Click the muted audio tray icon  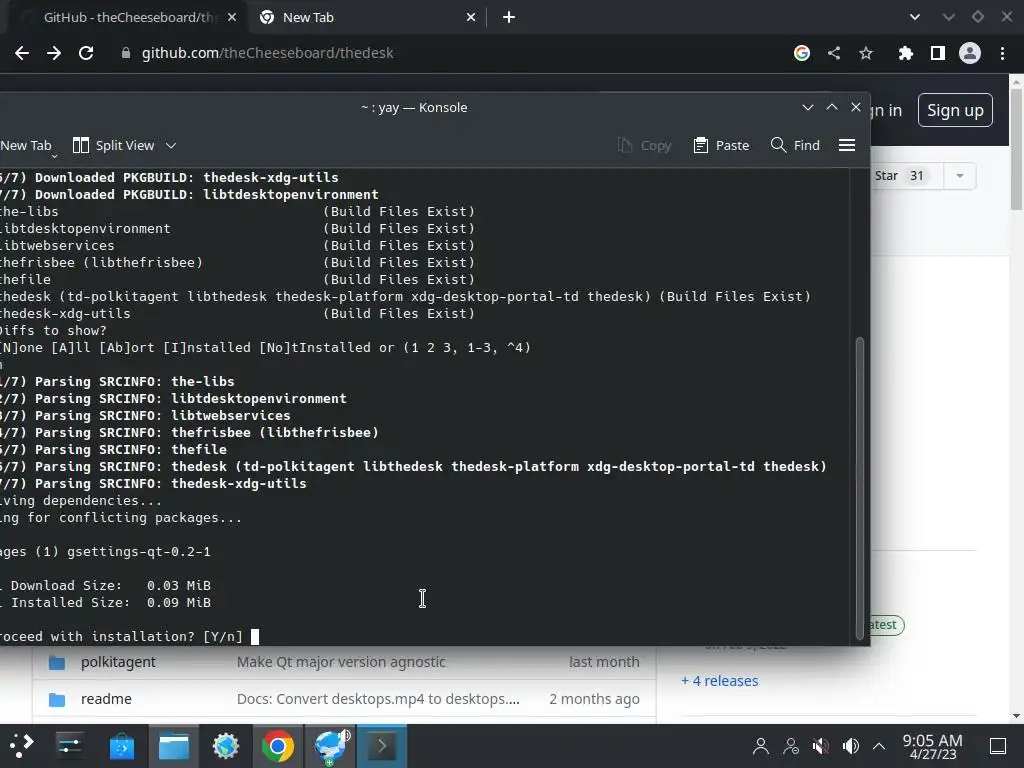pos(821,746)
